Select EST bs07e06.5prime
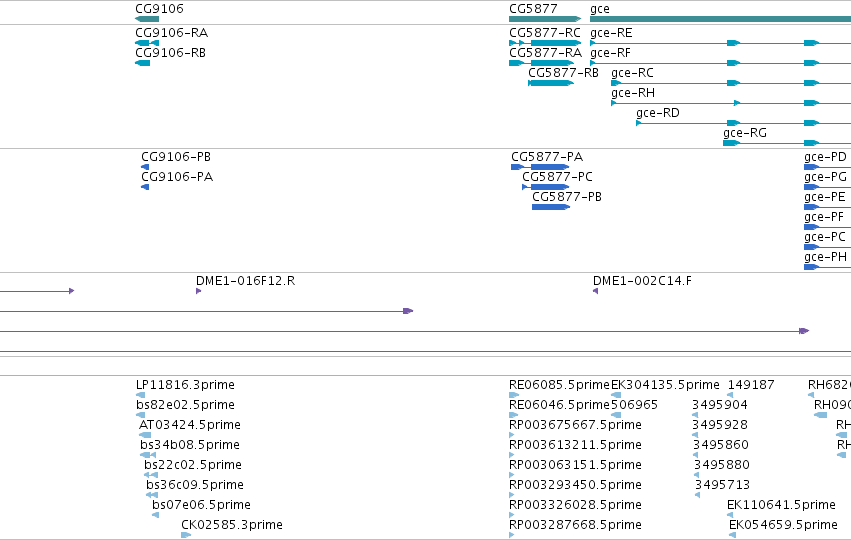This screenshot has width=851, height=540. pos(156,515)
